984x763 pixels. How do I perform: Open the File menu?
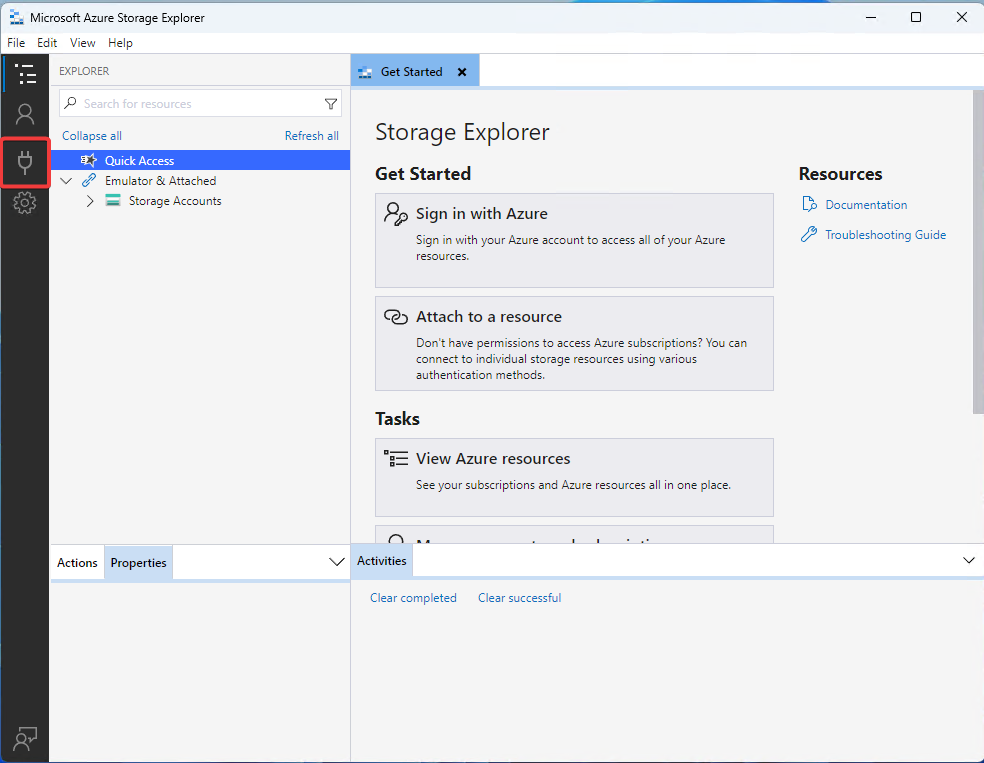[x=16, y=43]
